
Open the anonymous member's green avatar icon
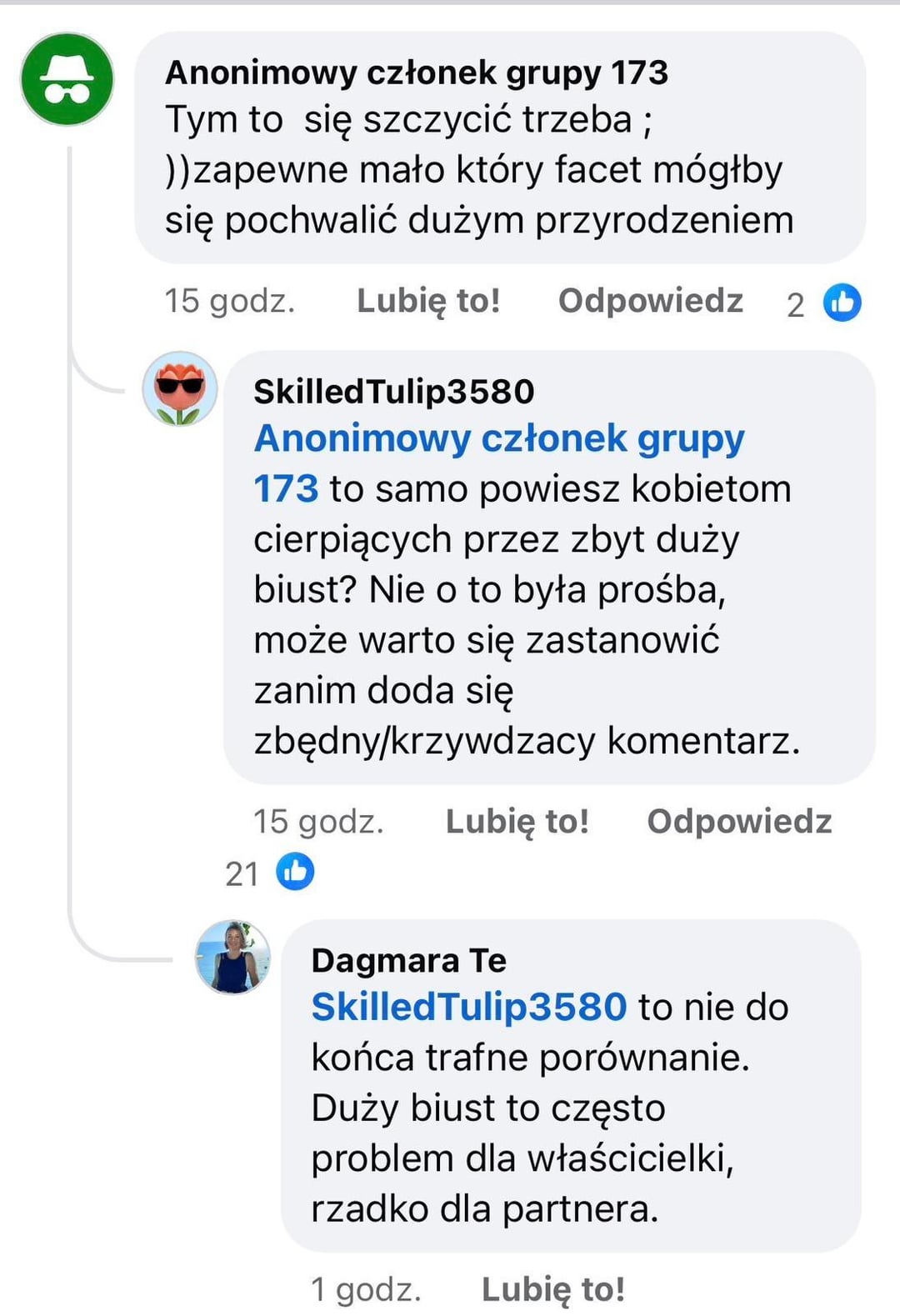(67, 79)
